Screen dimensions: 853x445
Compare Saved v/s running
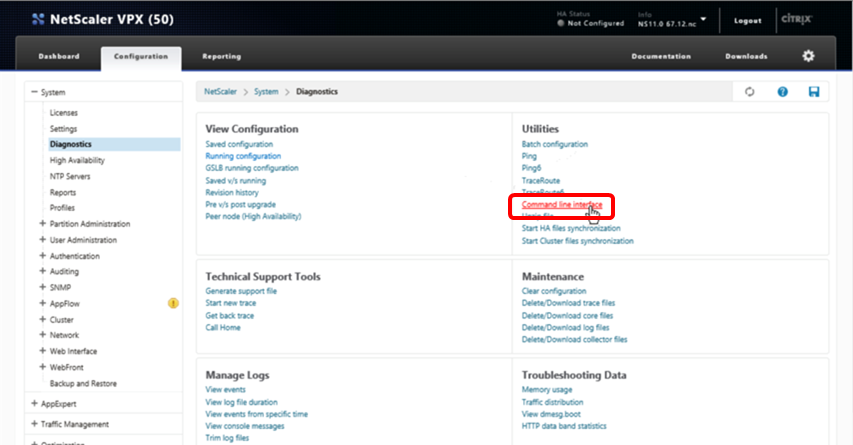(x=236, y=181)
